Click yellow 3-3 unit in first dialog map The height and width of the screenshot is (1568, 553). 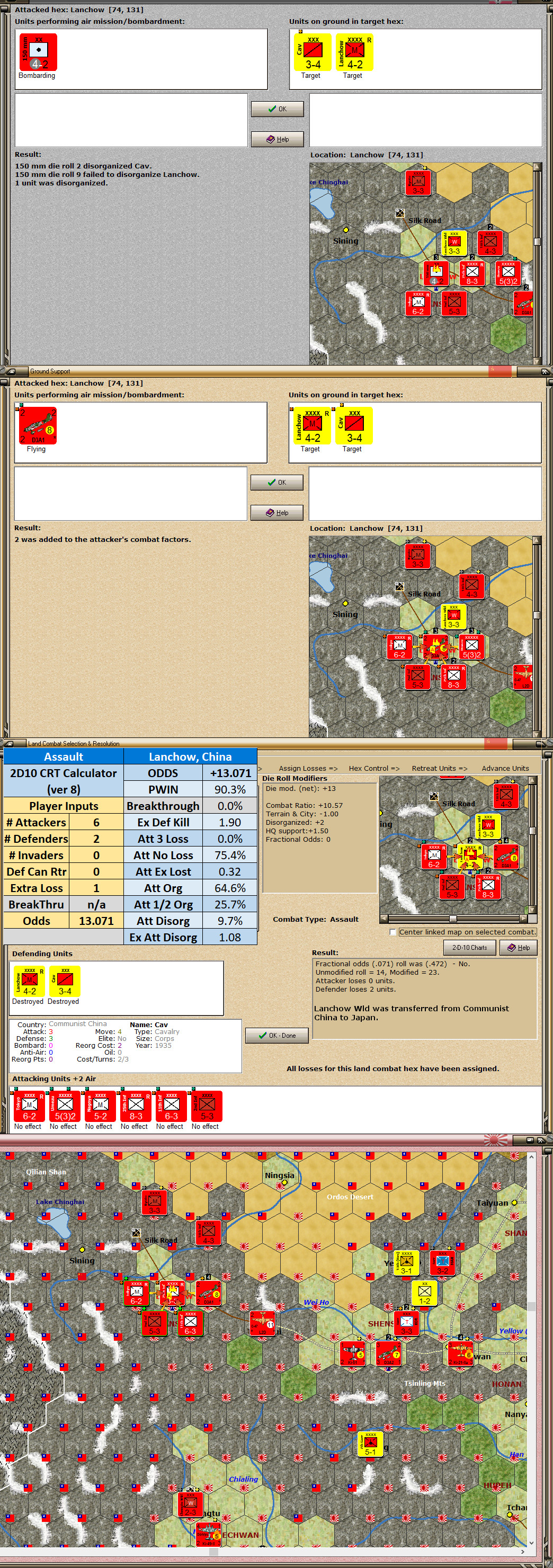454,243
